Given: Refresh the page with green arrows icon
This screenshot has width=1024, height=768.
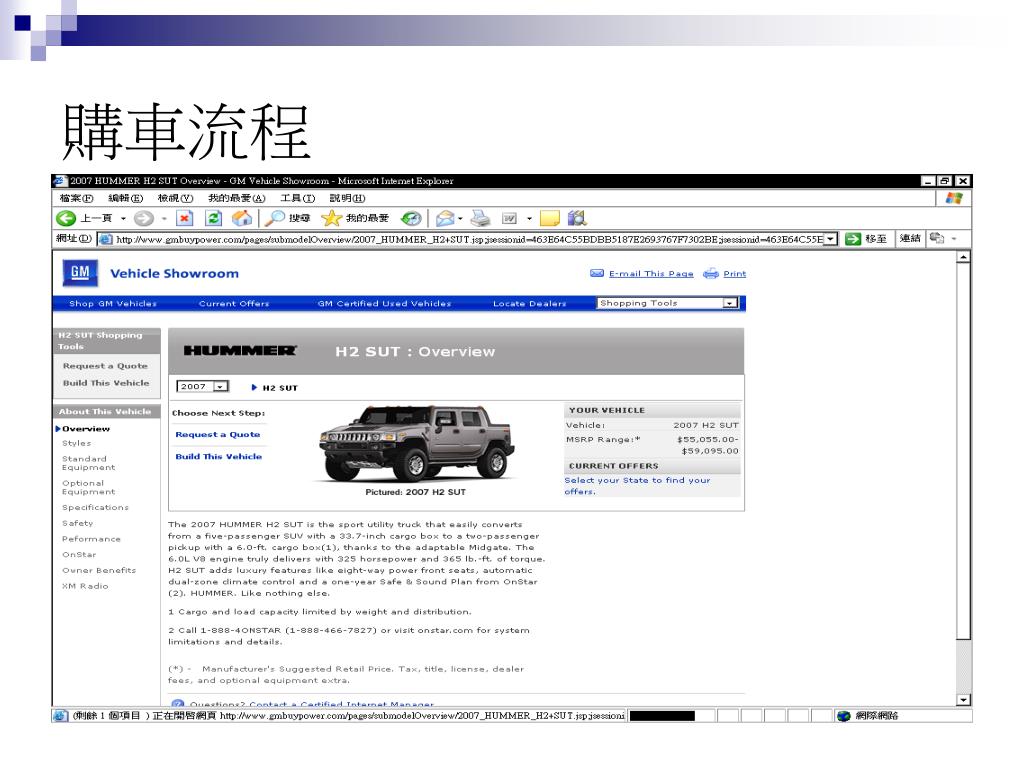Looking at the screenshot, I should (x=214, y=218).
